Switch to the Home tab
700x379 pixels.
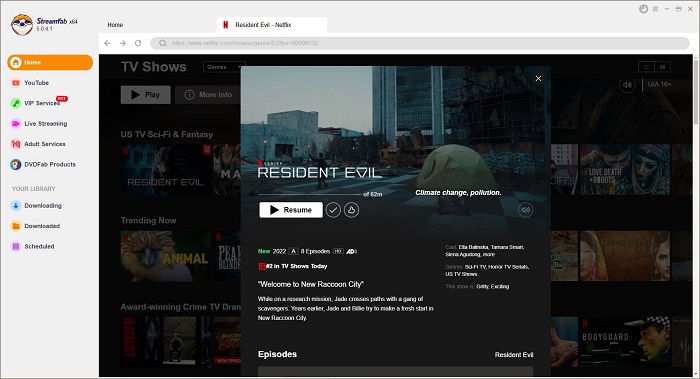115,25
